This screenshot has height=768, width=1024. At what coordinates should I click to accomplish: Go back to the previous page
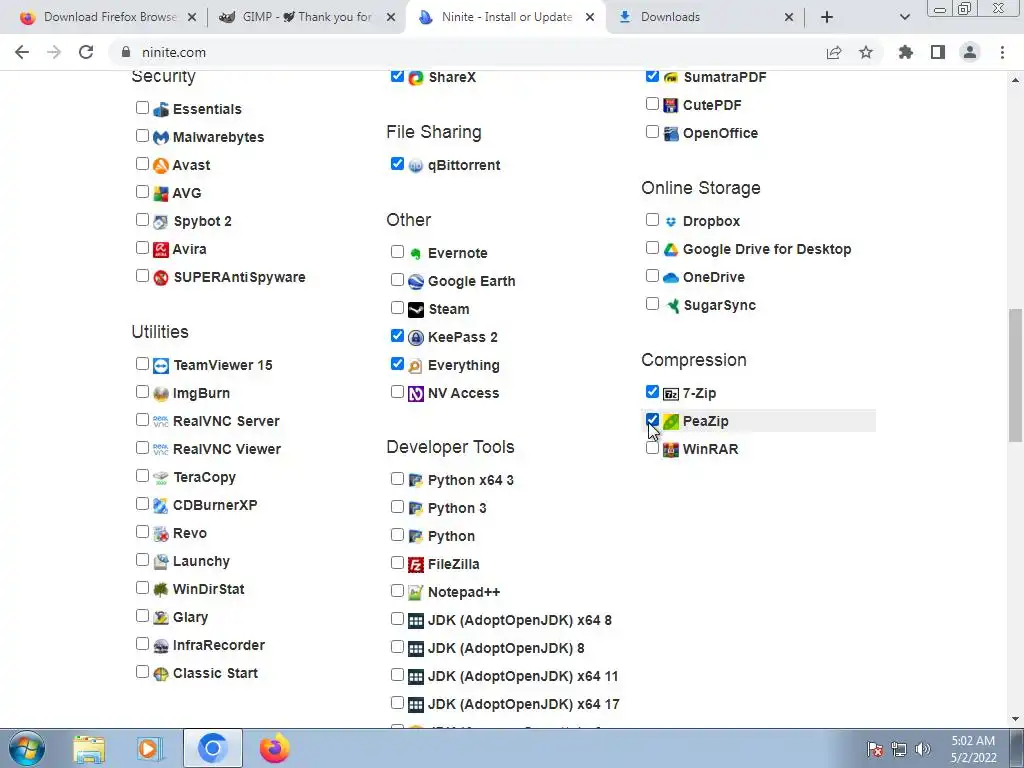point(22,52)
